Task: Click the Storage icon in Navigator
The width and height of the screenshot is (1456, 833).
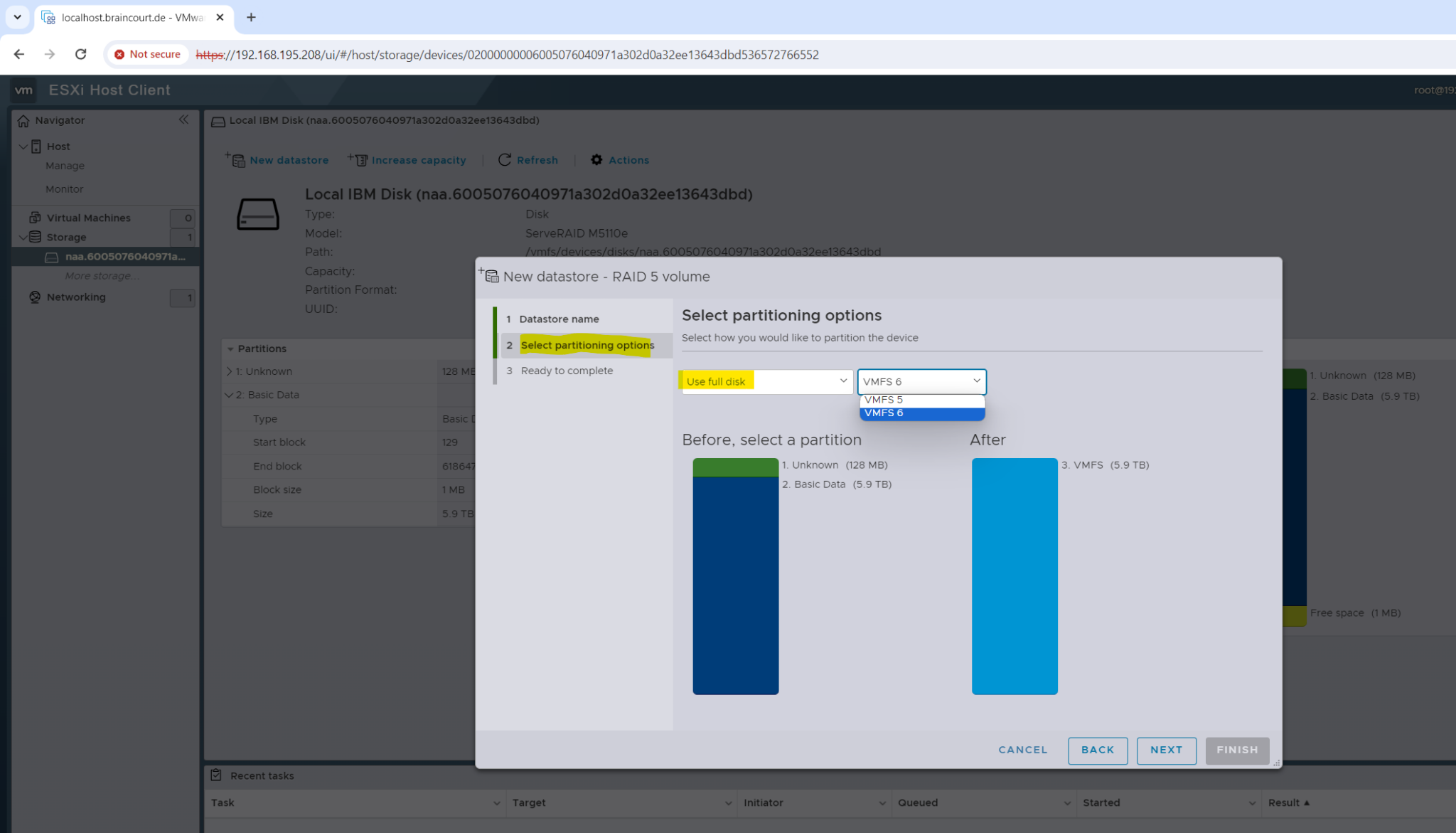Action: (x=38, y=237)
